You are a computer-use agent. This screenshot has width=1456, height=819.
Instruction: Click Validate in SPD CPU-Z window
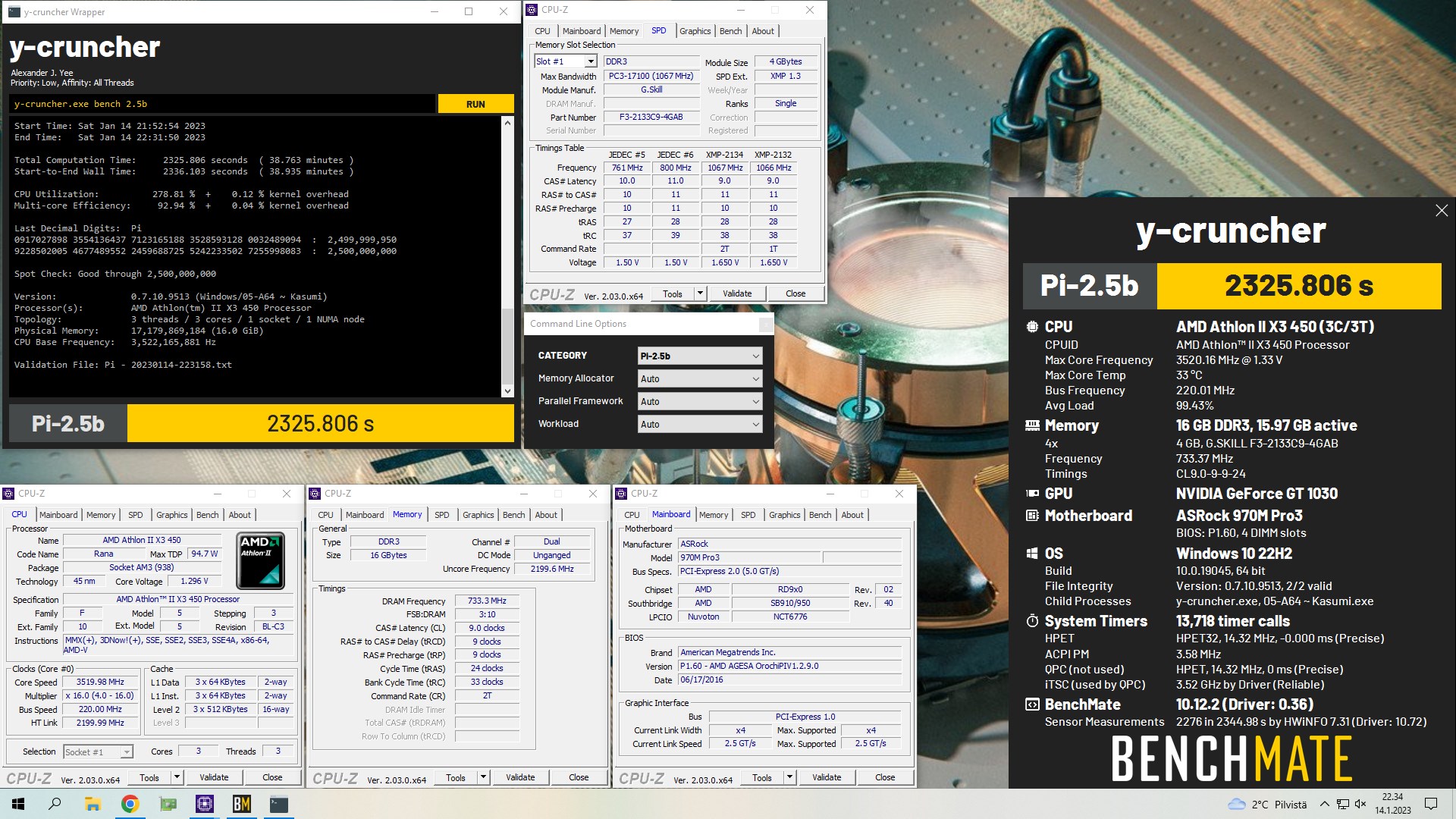coord(737,293)
